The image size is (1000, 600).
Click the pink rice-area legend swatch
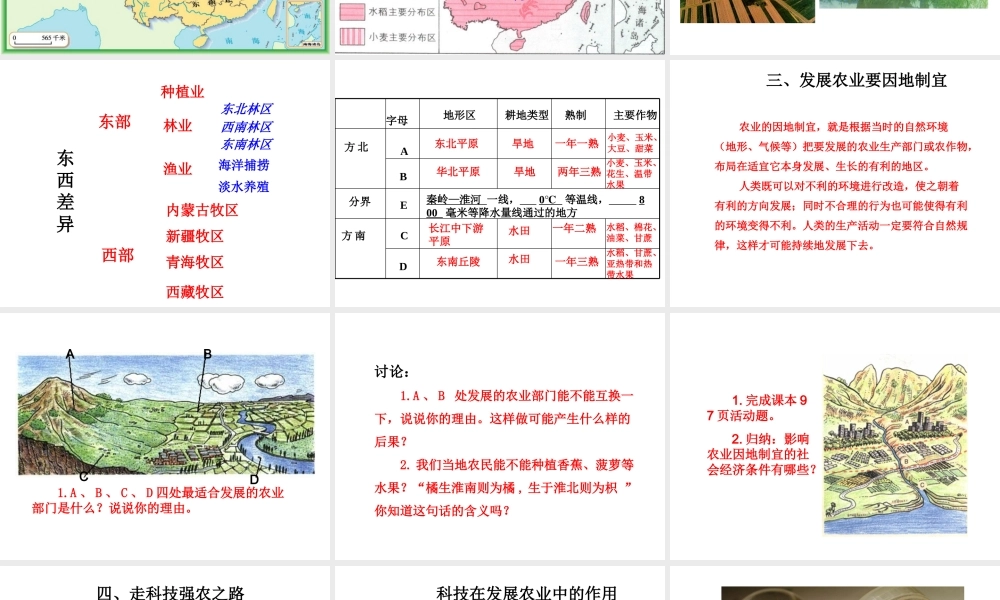pyautogui.click(x=351, y=12)
